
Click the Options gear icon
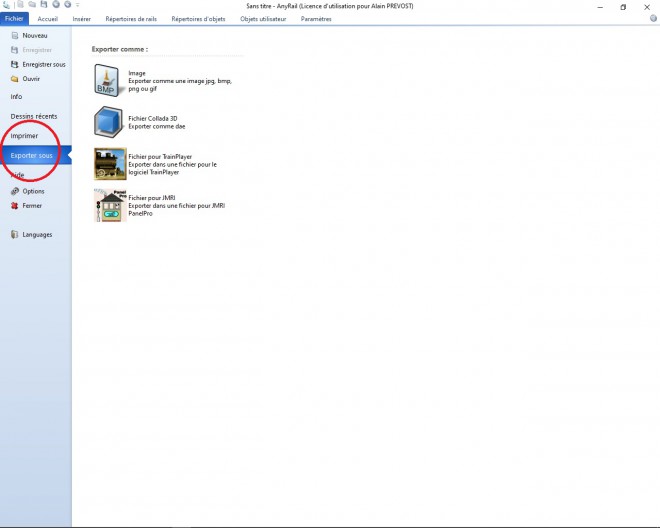pos(15,191)
